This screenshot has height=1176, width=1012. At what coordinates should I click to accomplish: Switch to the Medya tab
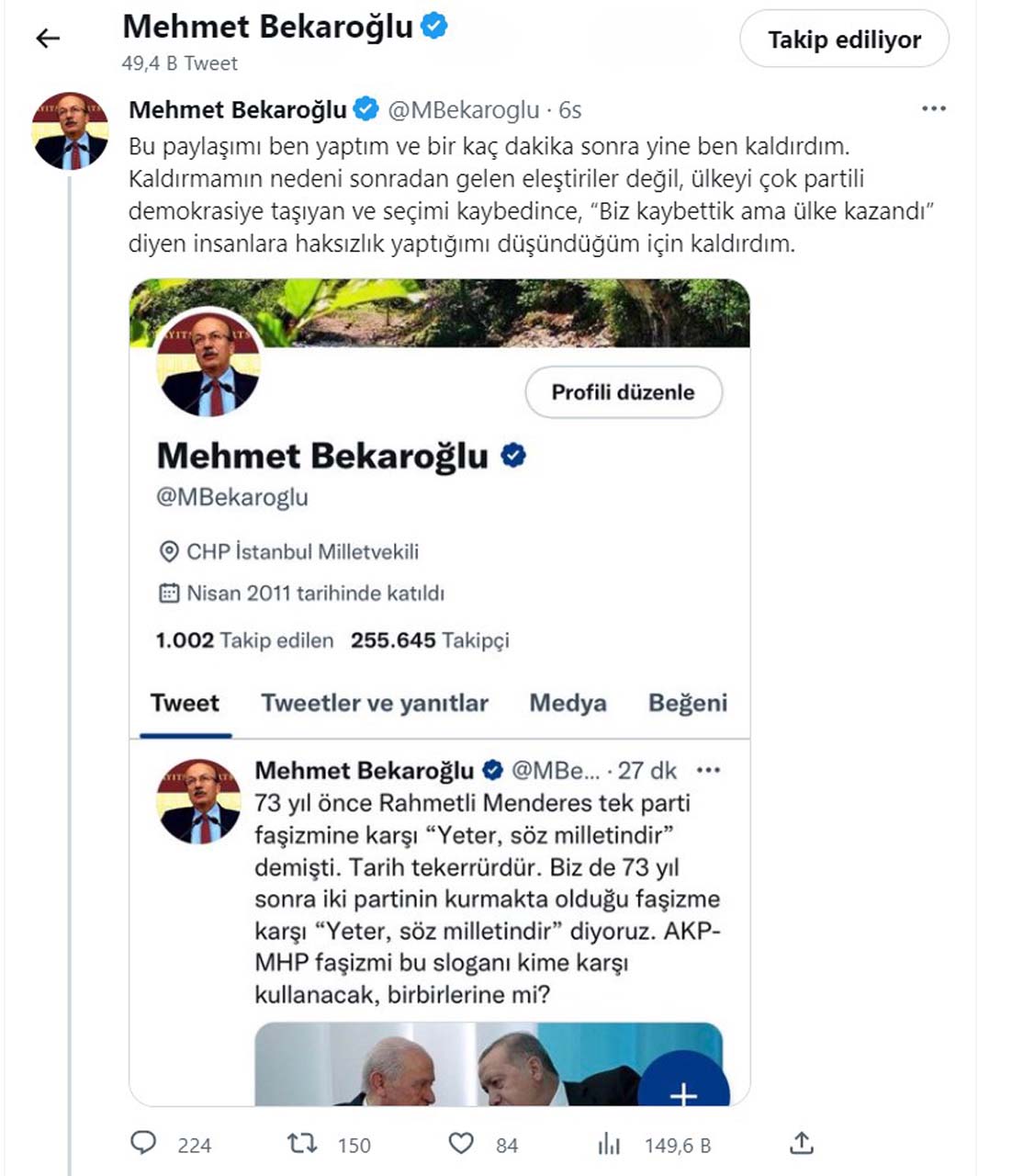[567, 703]
